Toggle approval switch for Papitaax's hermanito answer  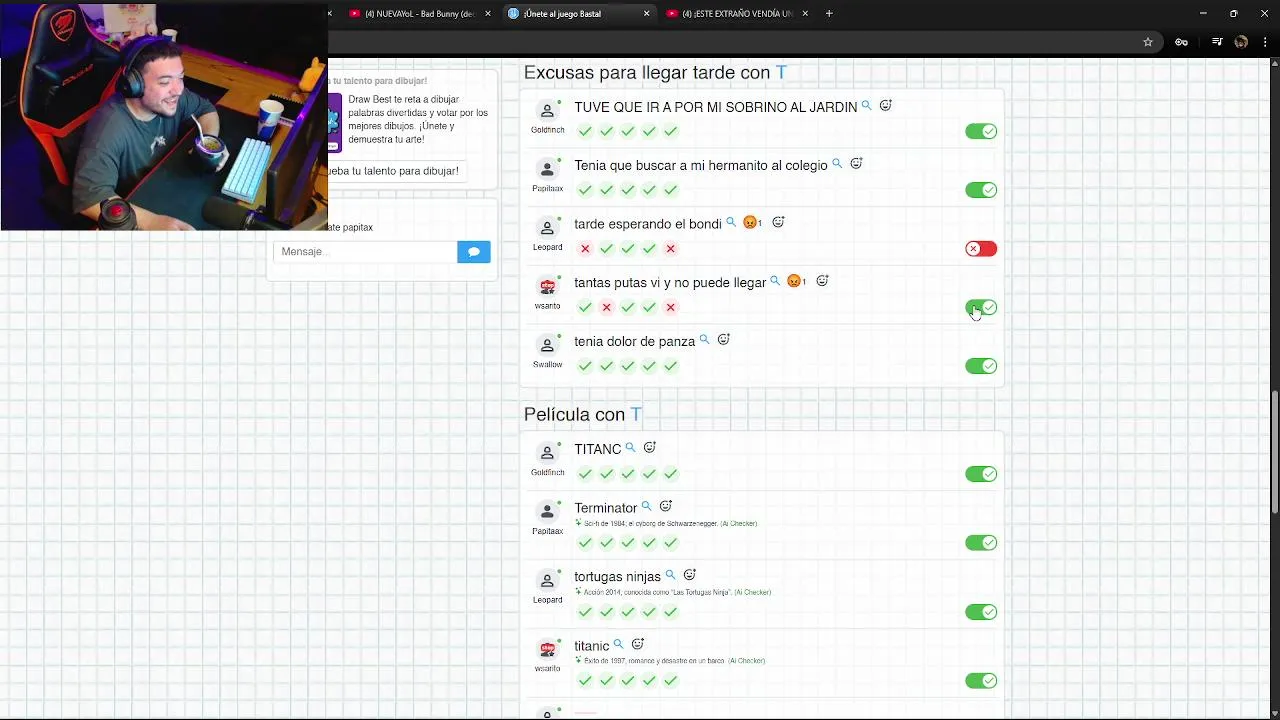(x=981, y=190)
